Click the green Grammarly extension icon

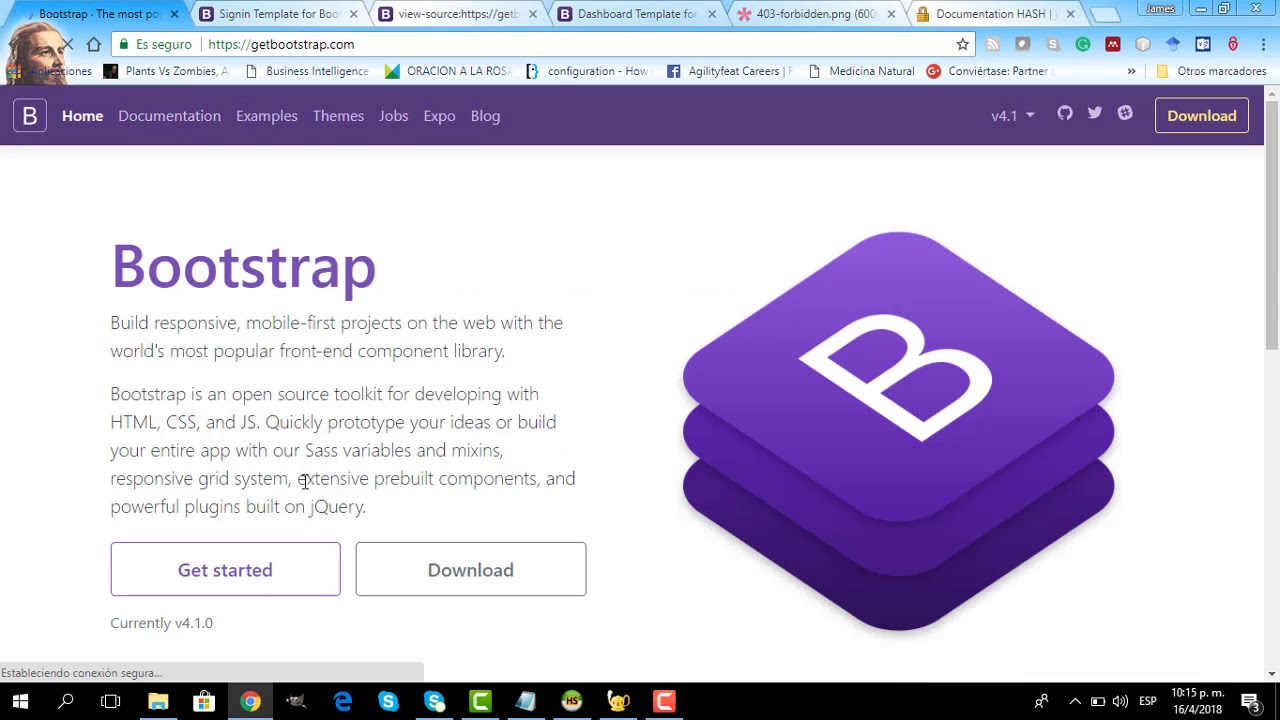coord(1082,44)
